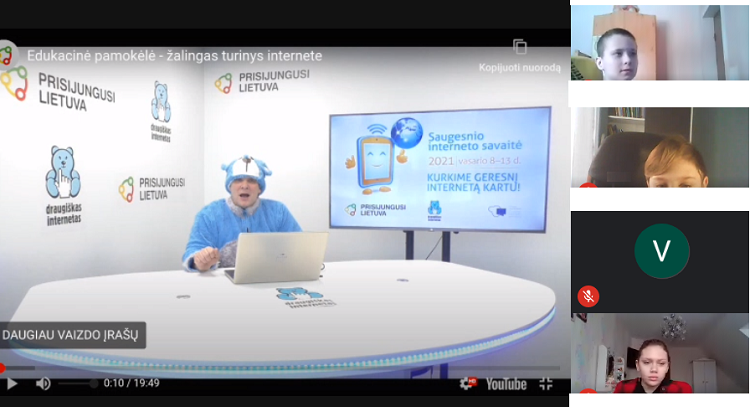Copy link via Kopijuoti nuorodą icon
The image size is (750, 407).
click(x=520, y=47)
